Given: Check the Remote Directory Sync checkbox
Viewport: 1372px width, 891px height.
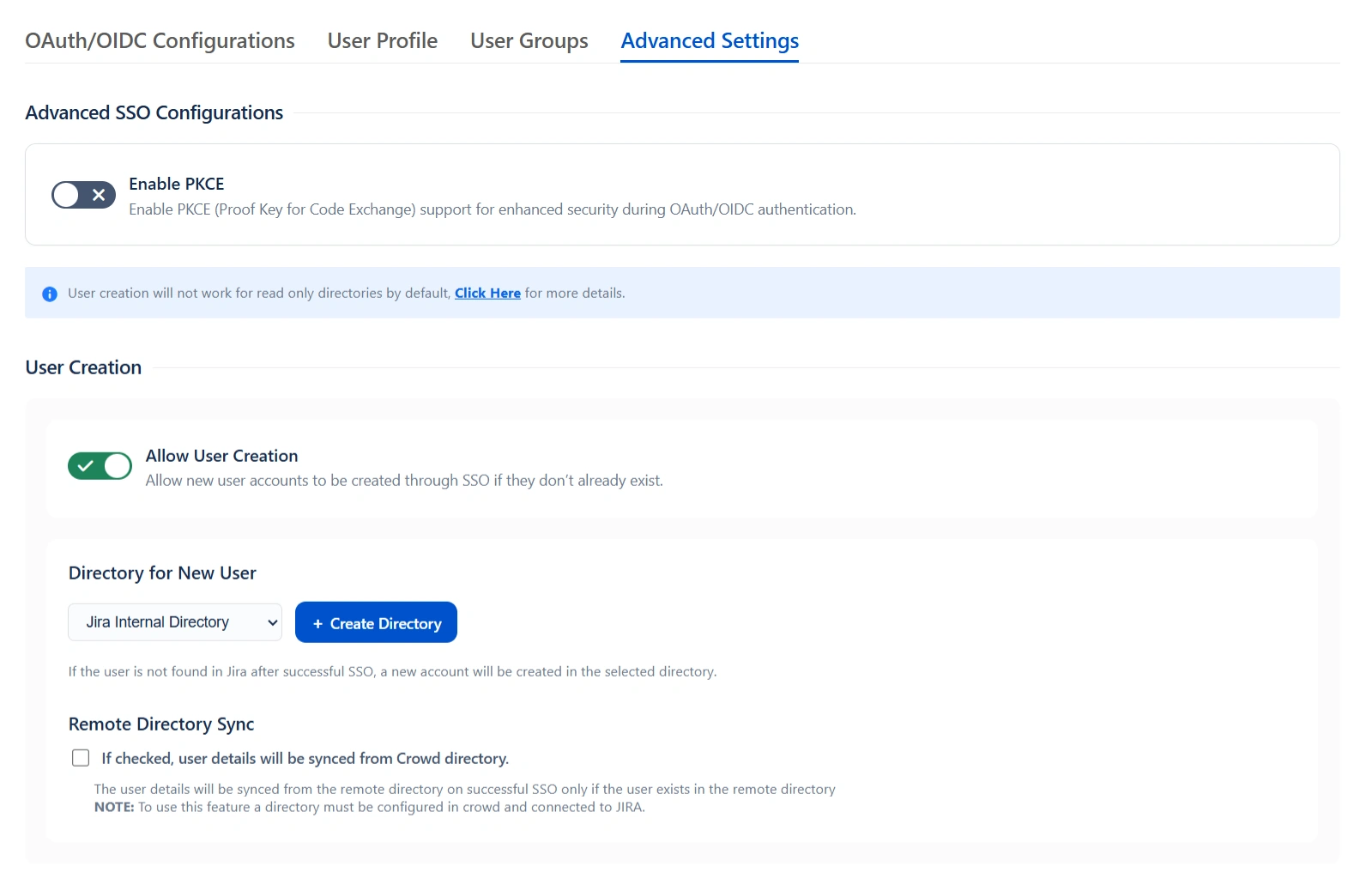Looking at the screenshot, I should (x=81, y=758).
